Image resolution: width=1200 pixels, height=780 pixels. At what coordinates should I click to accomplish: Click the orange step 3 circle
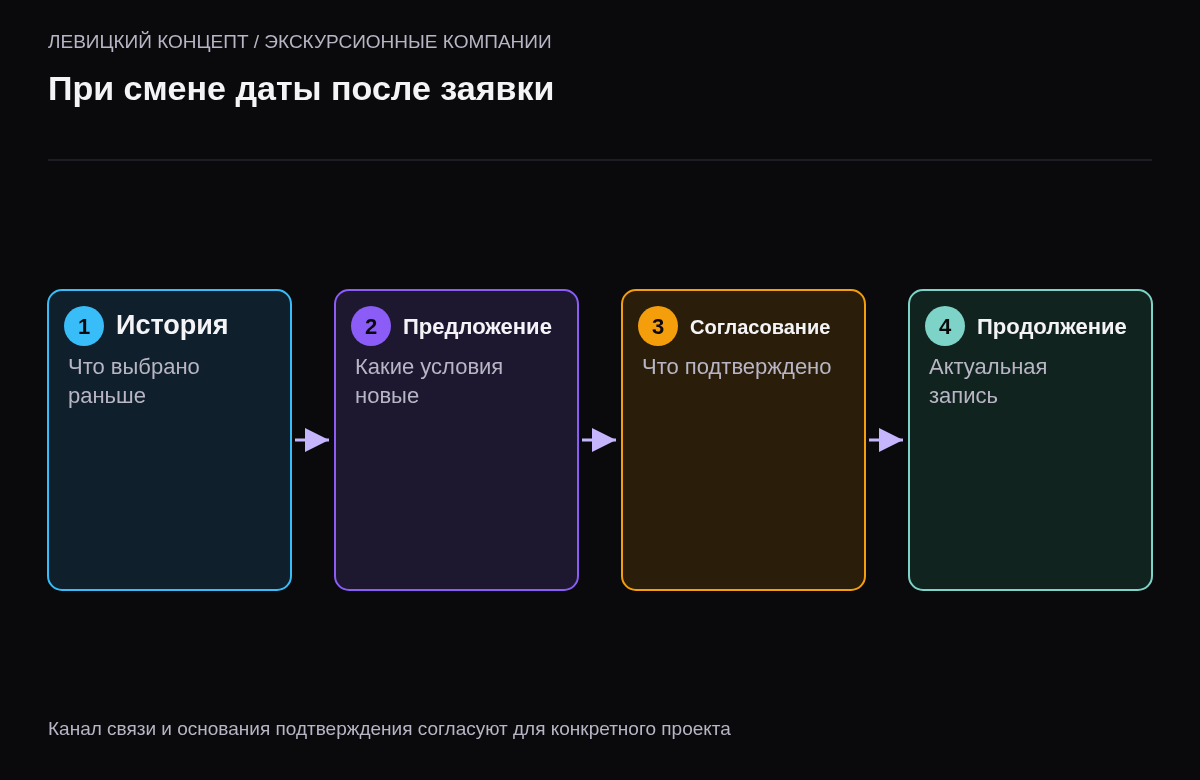(x=658, y=326)
